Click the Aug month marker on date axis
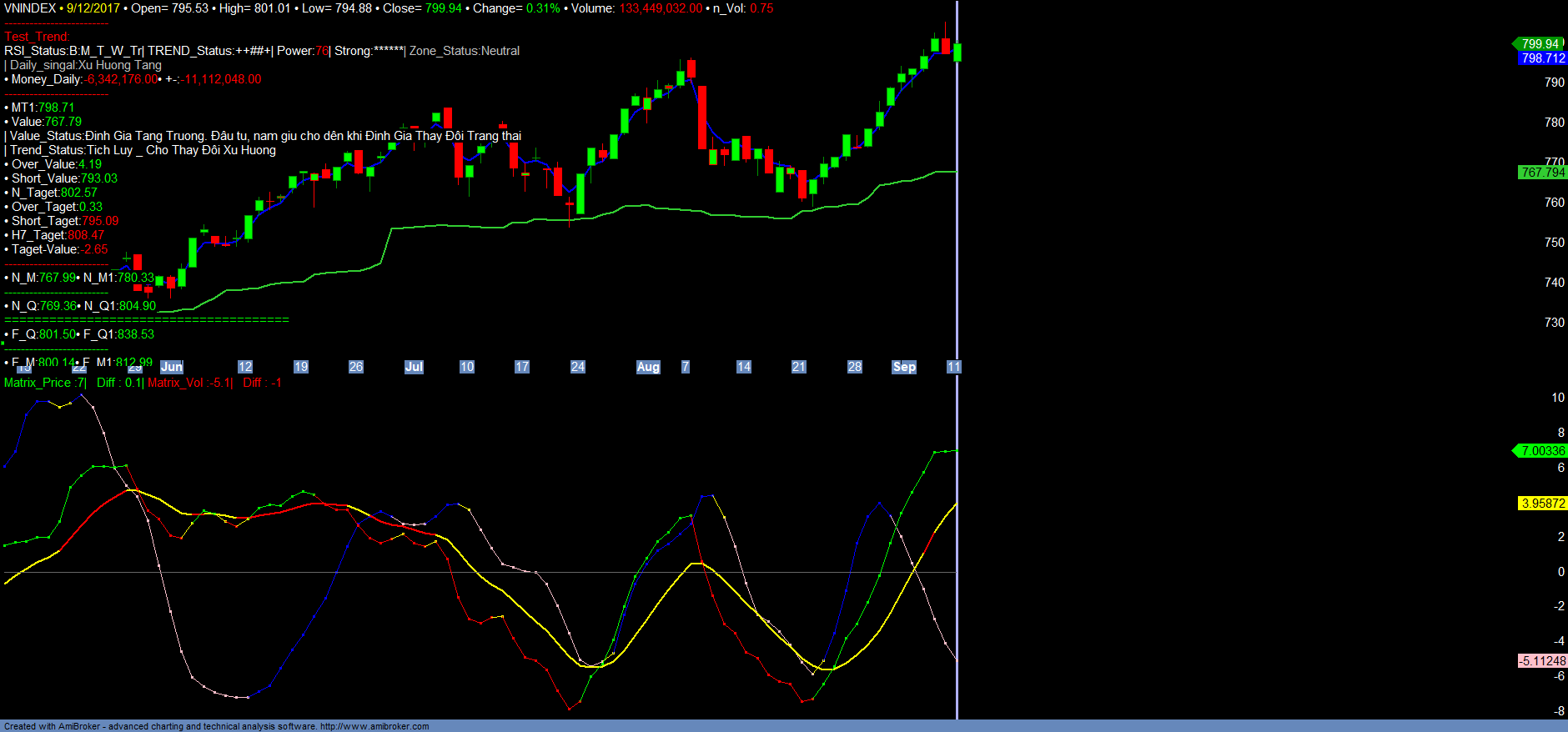Screen dimensions: 1568x732 pyautogui.click(x=648, y=367)
